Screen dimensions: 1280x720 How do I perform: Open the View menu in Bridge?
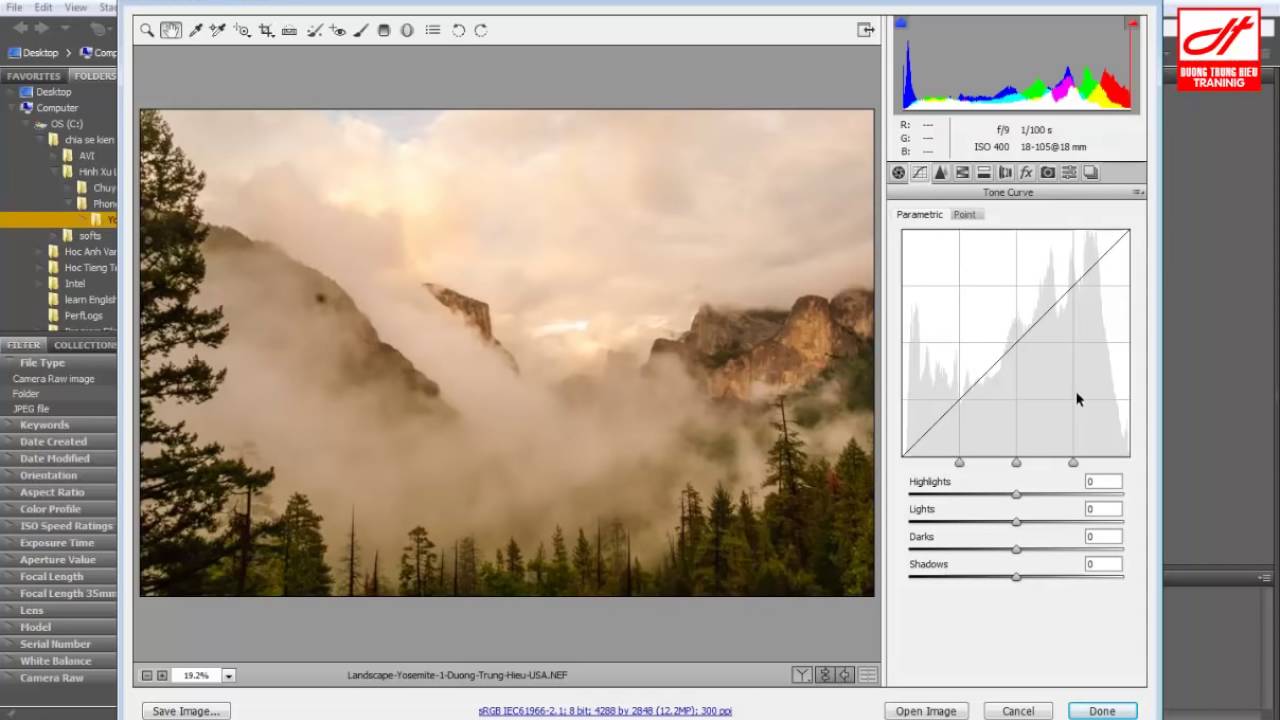75,7
